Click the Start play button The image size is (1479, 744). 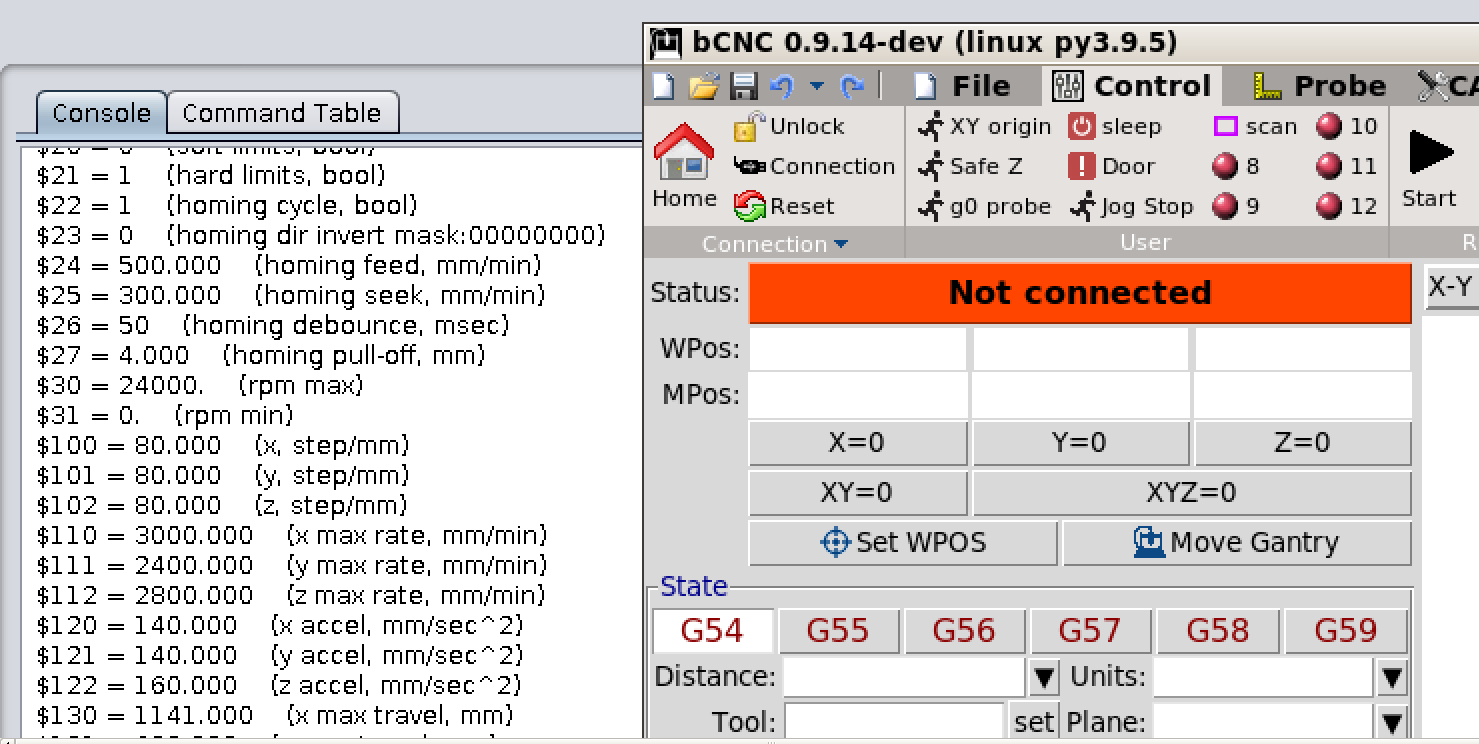point(1429,166)
